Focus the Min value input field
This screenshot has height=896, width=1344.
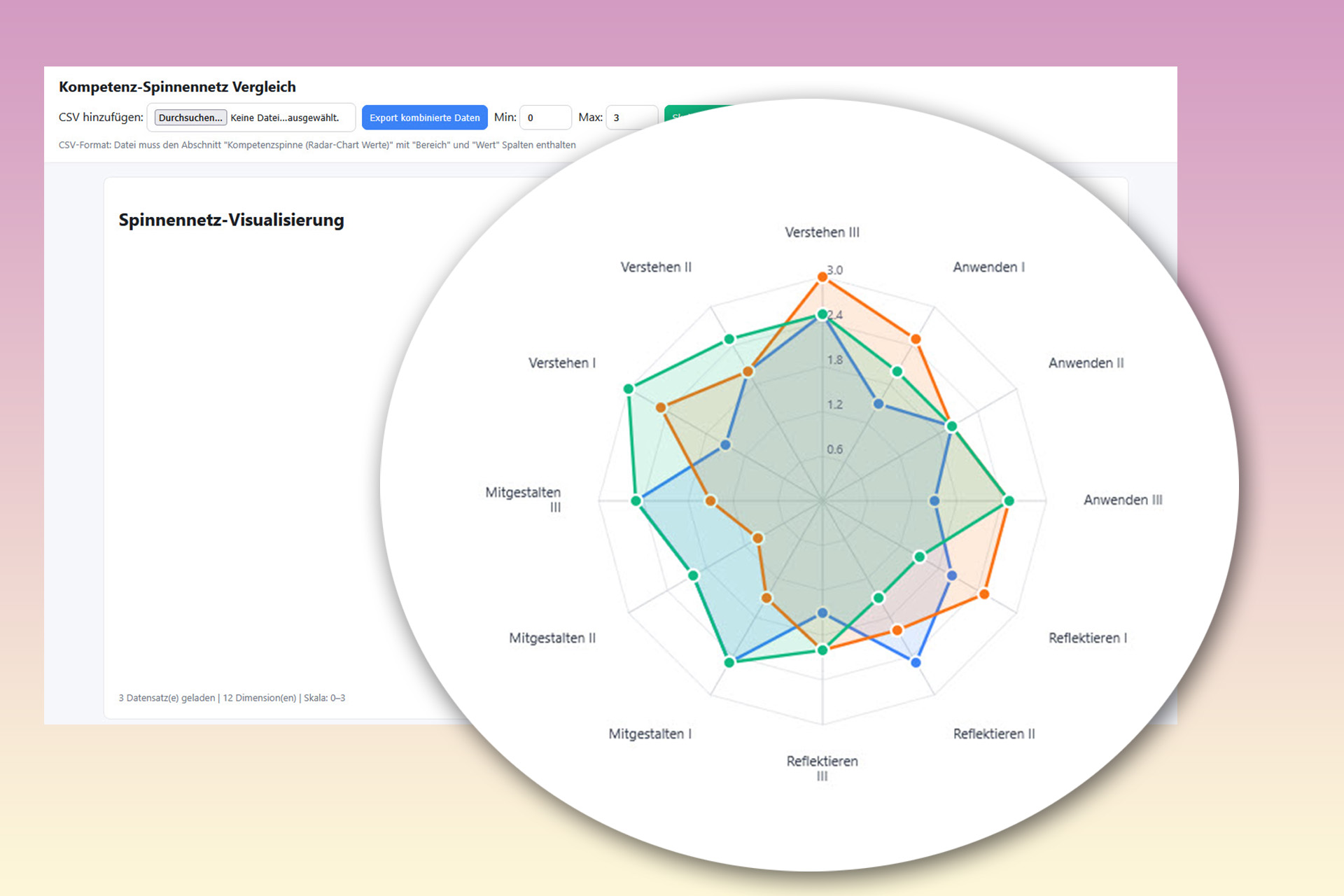tap(545, 118)
